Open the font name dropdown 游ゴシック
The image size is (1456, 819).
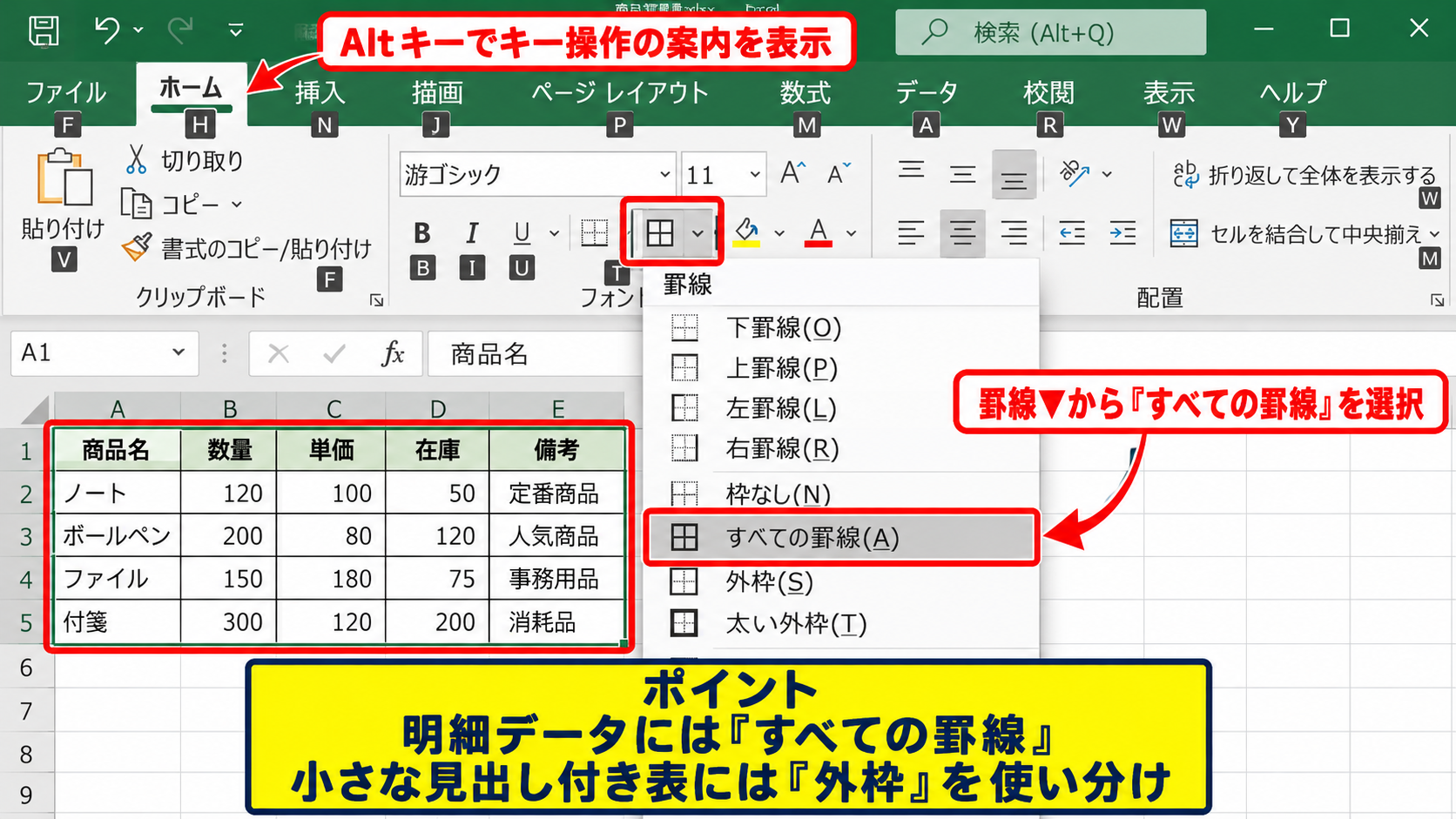(665, 174)
